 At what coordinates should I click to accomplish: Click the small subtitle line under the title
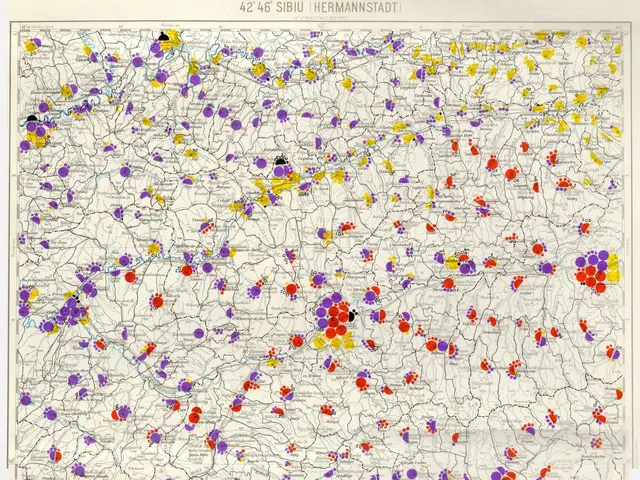(320, 17)
